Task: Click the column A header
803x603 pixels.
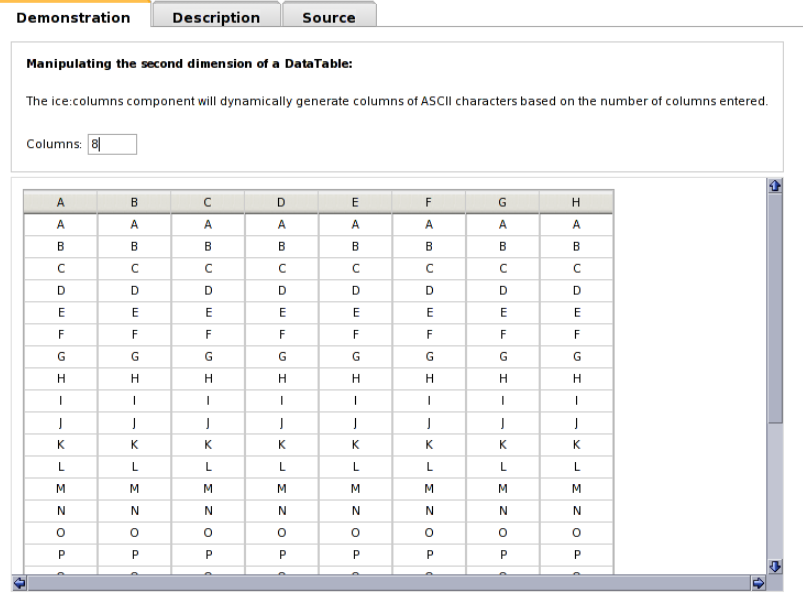Action: 60,203
